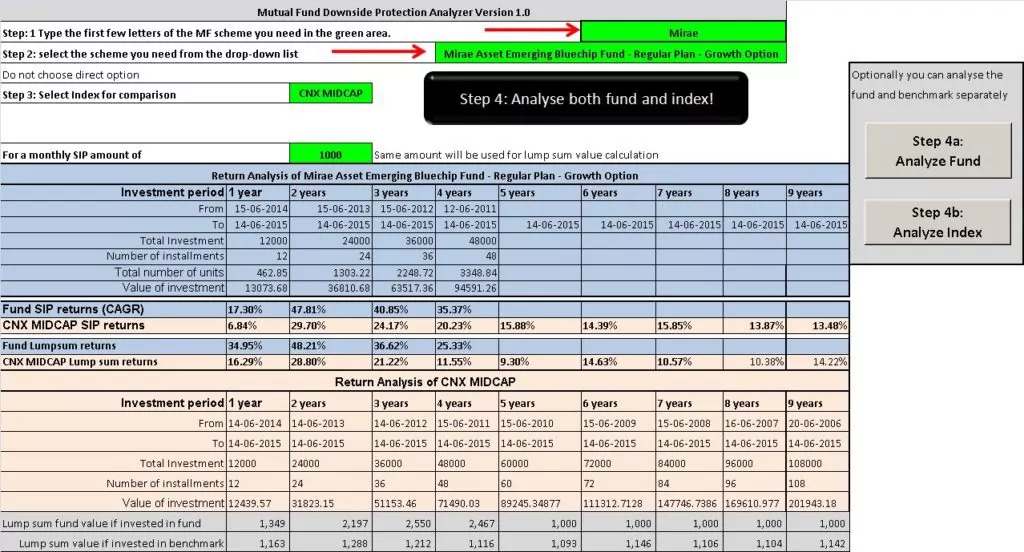The image size is (1024, 552).
Task: Click the Step 4 Analyse both fund and index button
Action: click(586, 98)
